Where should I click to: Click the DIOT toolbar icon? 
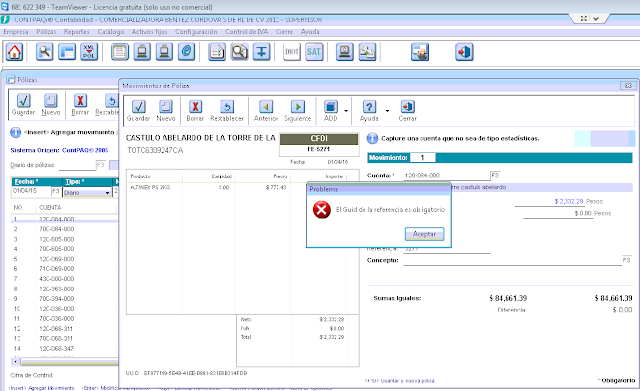click(291, 52)
